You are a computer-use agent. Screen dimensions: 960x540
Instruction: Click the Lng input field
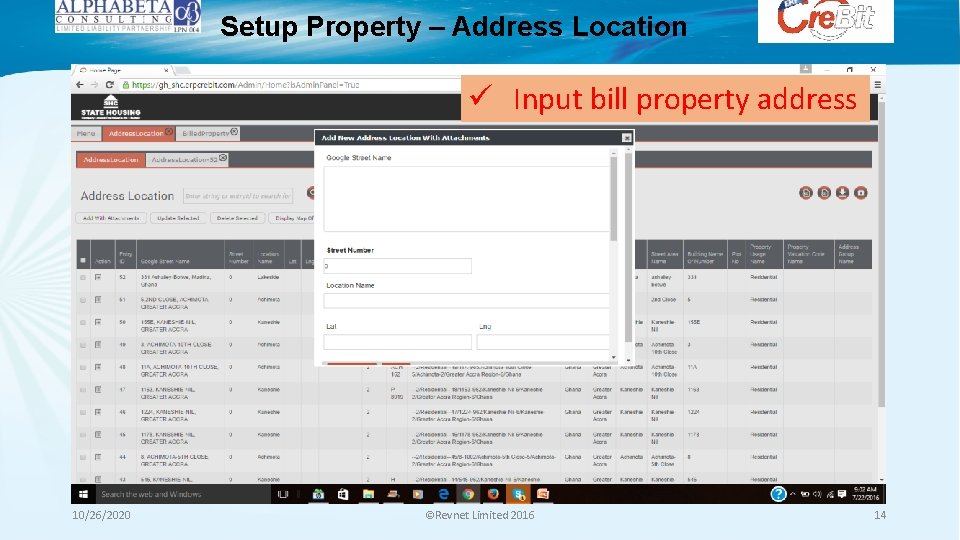[543, 342]
